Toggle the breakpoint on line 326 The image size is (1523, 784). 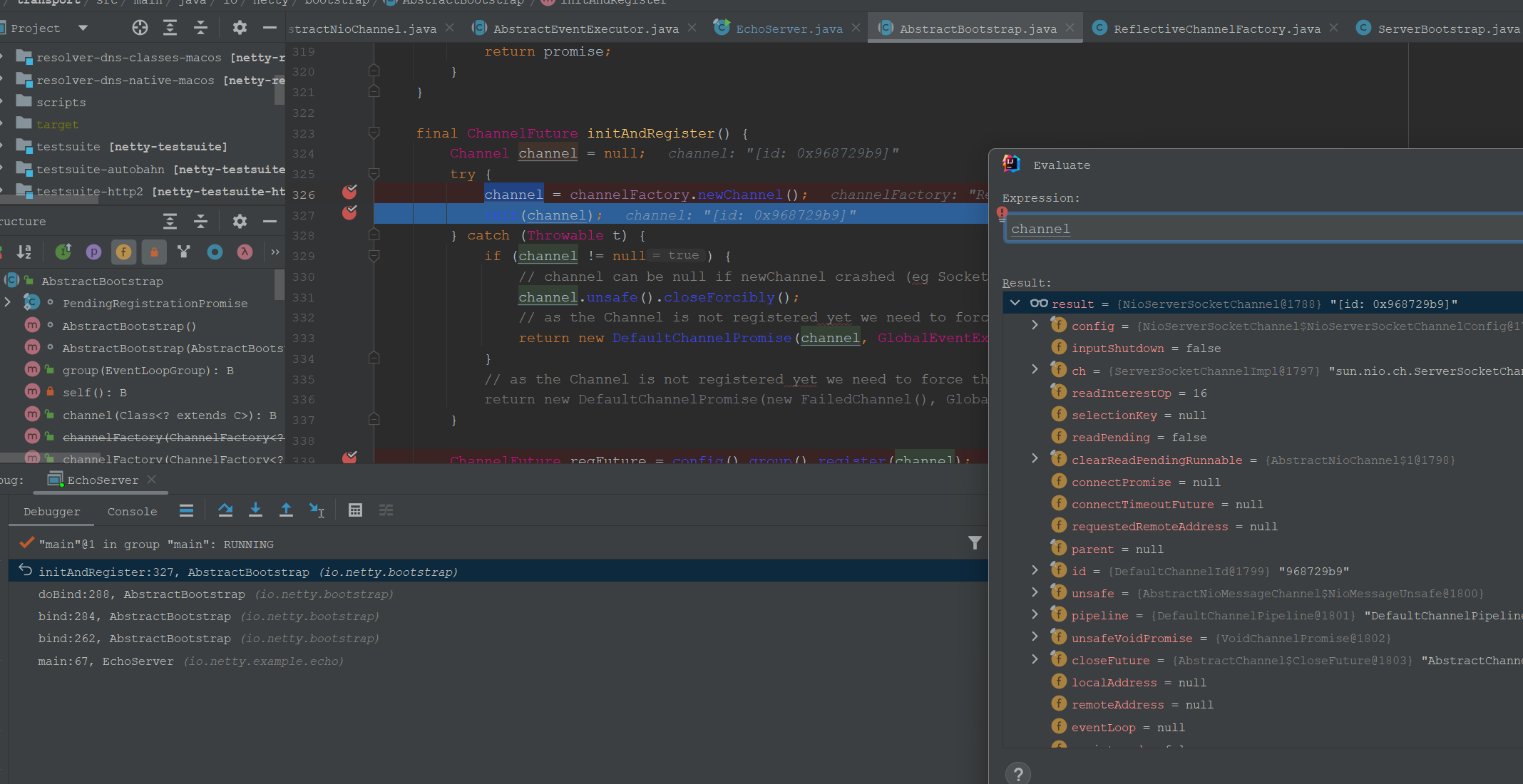[x=349, y=192]
